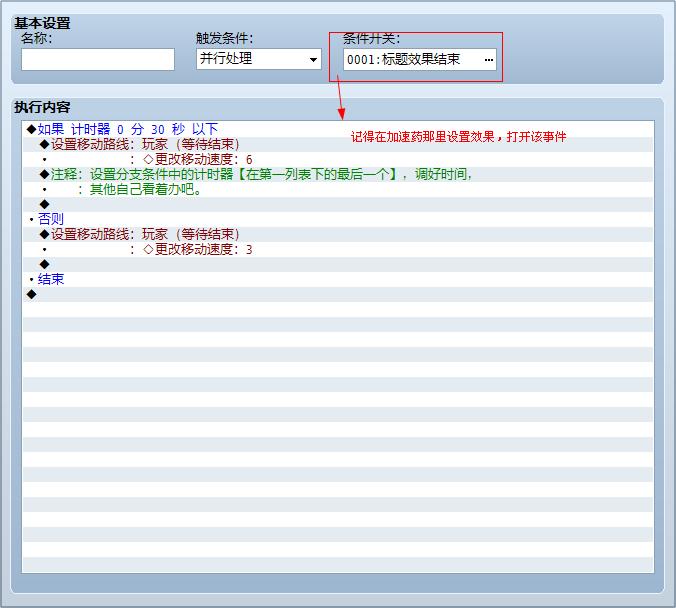Click the 名称 name input field

click(x=98, y=59)
